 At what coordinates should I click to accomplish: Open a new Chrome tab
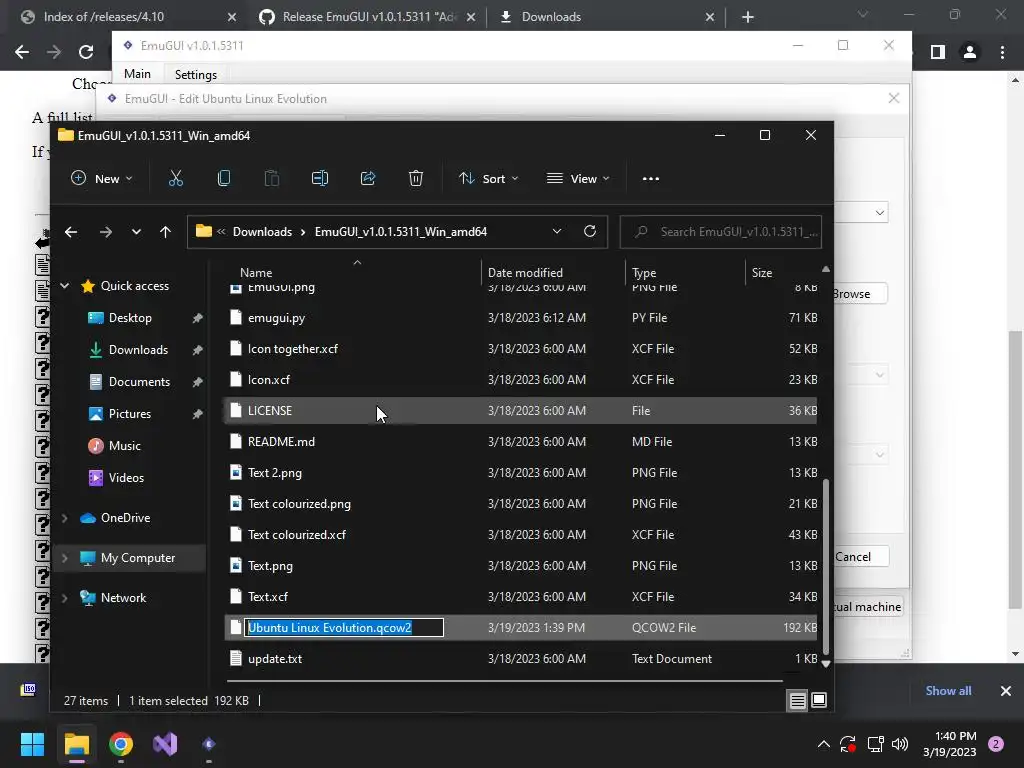pyautogui.click(x=748, y=17)
